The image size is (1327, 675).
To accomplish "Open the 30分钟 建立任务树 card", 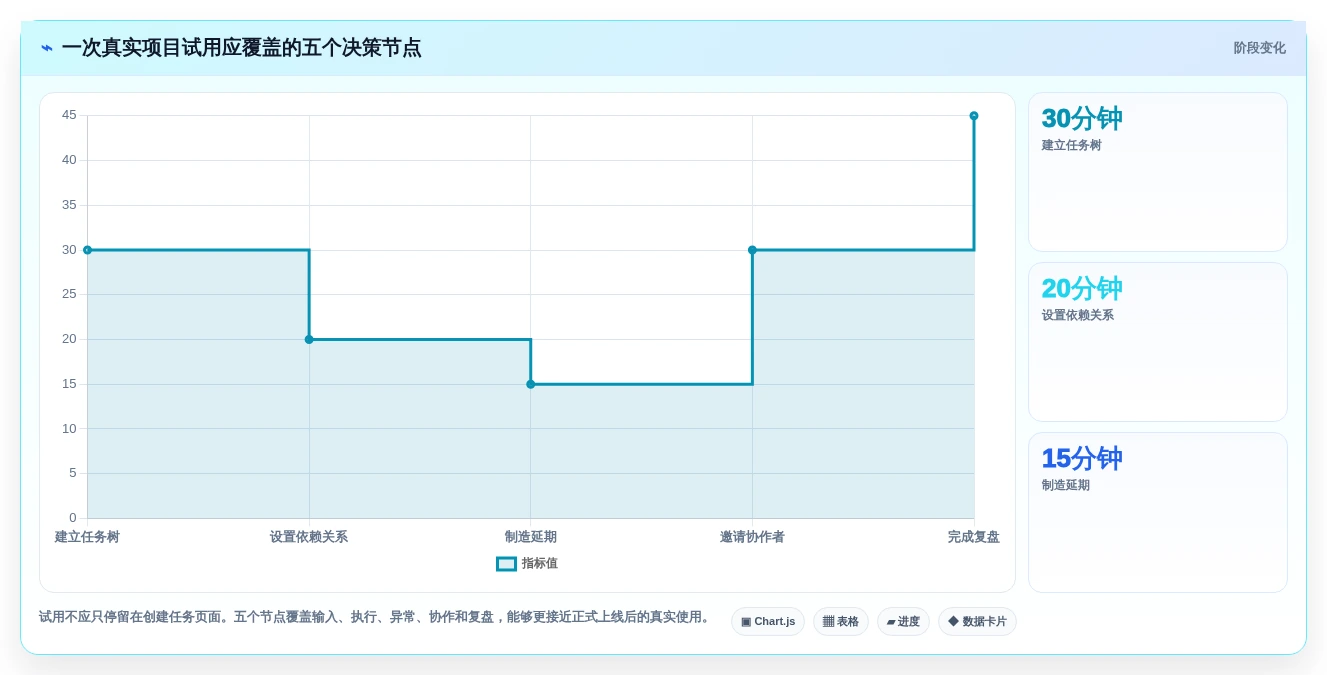I will click(1158, 172).
